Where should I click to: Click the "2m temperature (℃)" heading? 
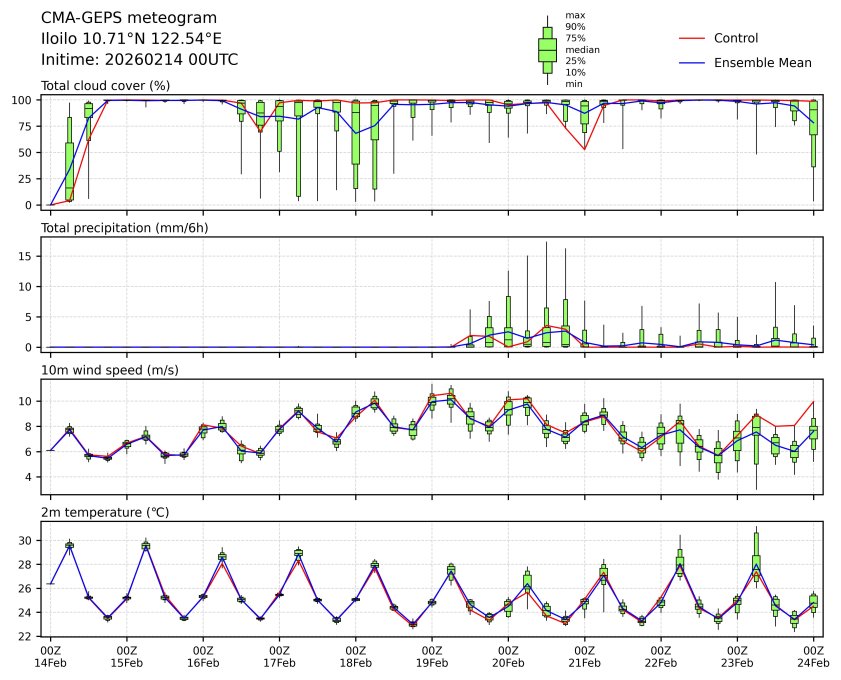105,512
